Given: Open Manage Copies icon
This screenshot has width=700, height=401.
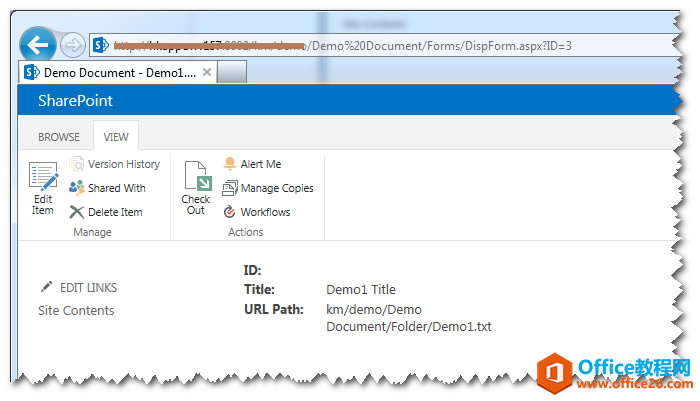Looking at the screenshot, I should tap(229, 188).
